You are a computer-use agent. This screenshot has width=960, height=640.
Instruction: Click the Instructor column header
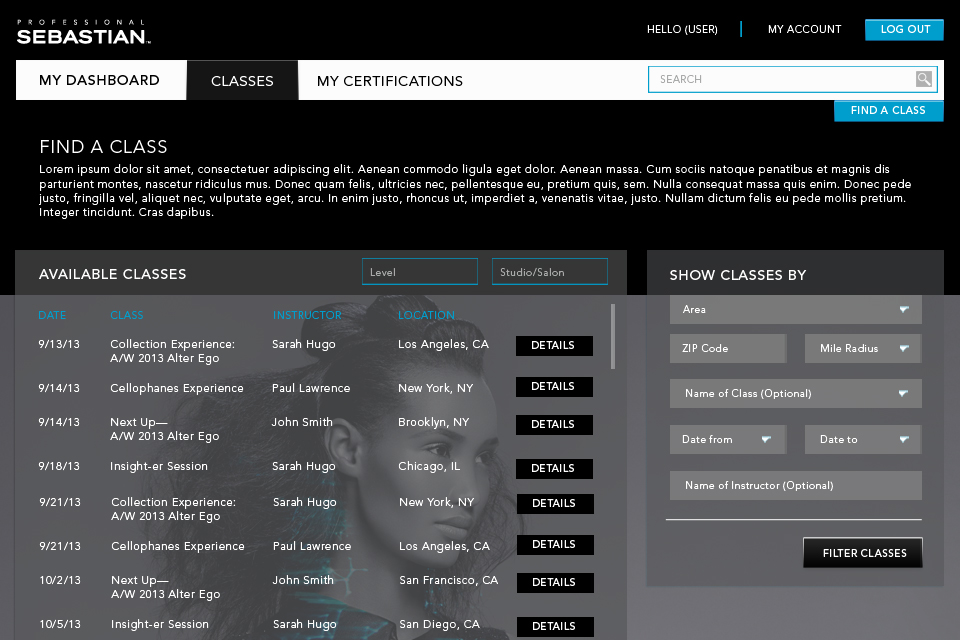307,315
